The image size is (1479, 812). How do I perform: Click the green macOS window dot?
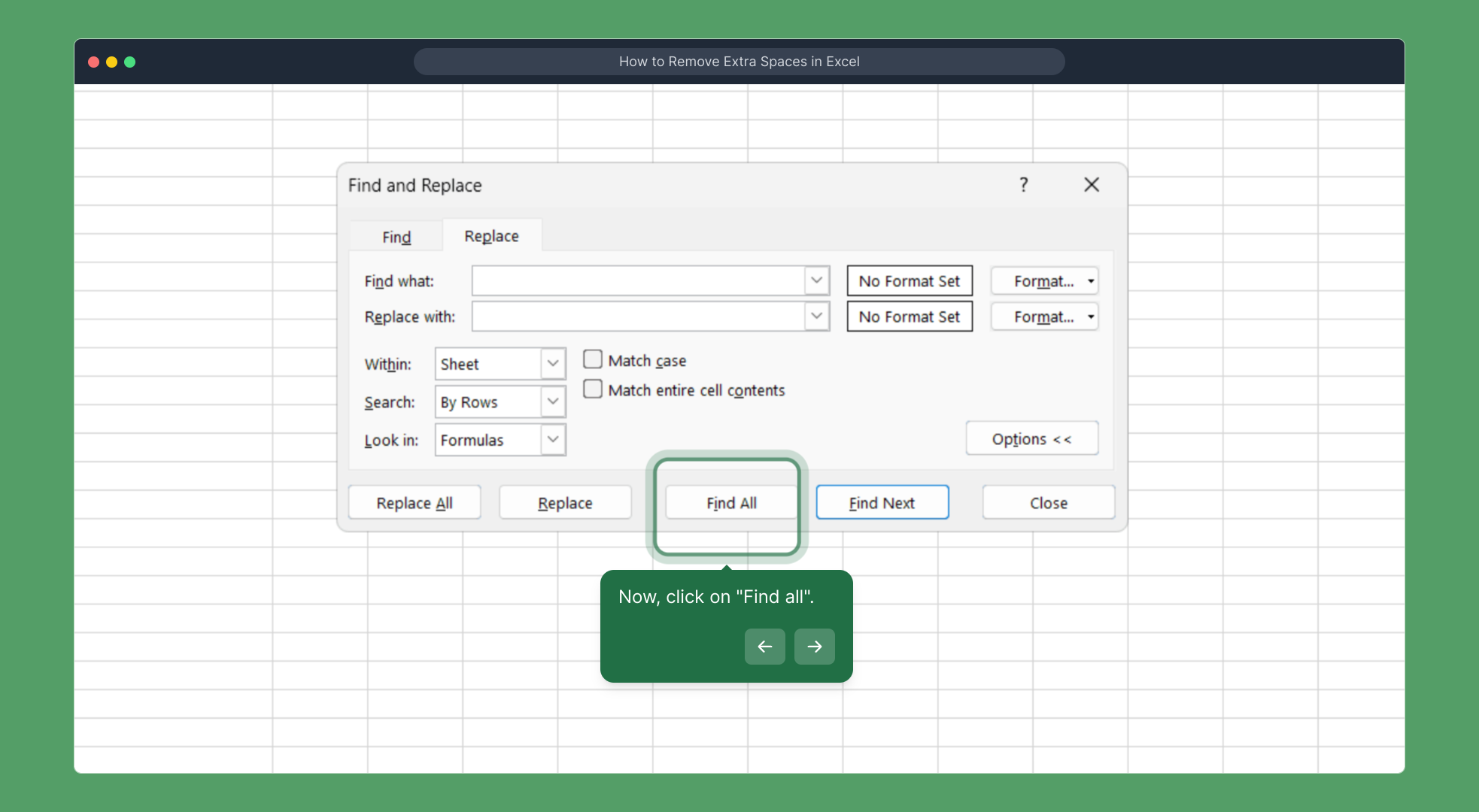pos(129,62)
